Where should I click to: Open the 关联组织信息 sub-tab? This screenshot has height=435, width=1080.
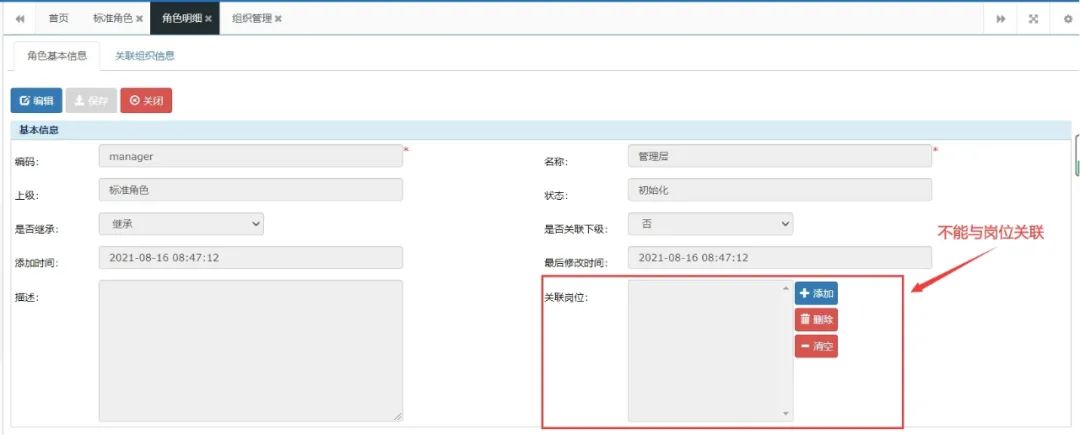pyautogui.click(x=145, y=56)
